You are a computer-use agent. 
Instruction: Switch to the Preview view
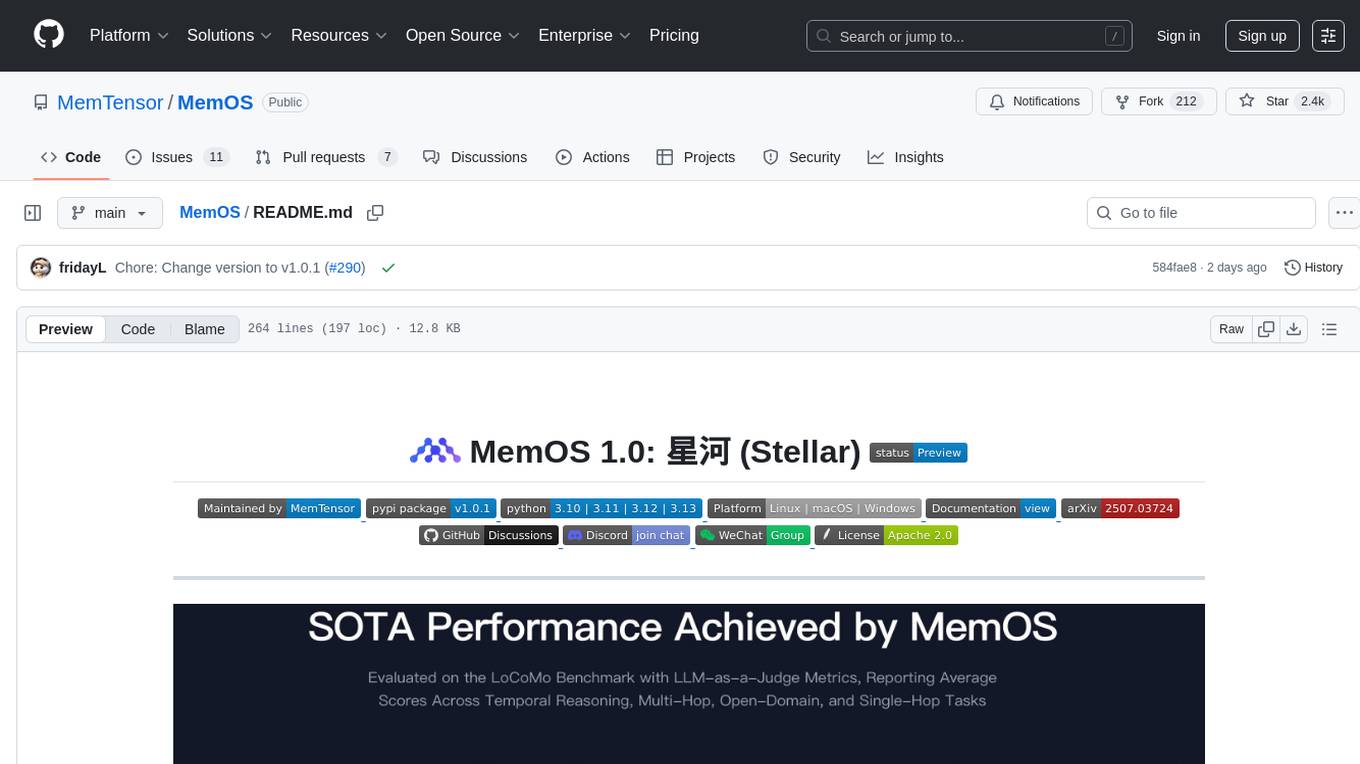click(x=65, y=329)
